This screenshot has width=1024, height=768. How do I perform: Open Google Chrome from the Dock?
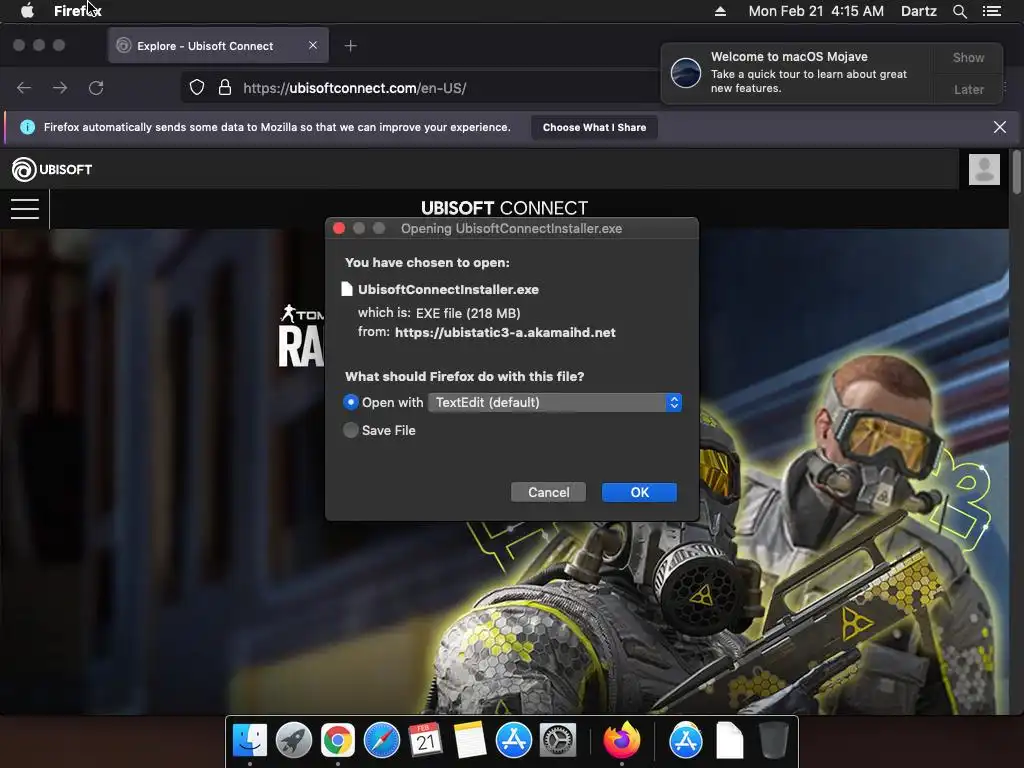[338, 740]
